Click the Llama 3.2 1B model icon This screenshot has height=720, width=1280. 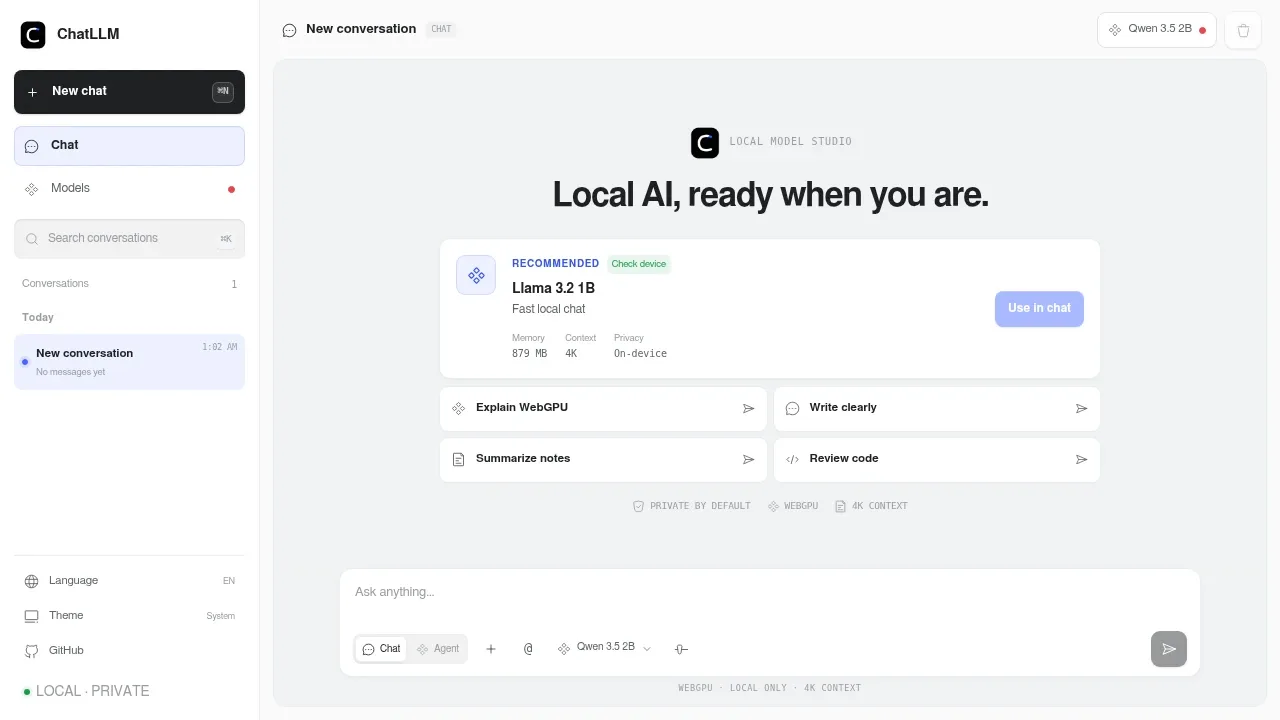pos(476,275)
